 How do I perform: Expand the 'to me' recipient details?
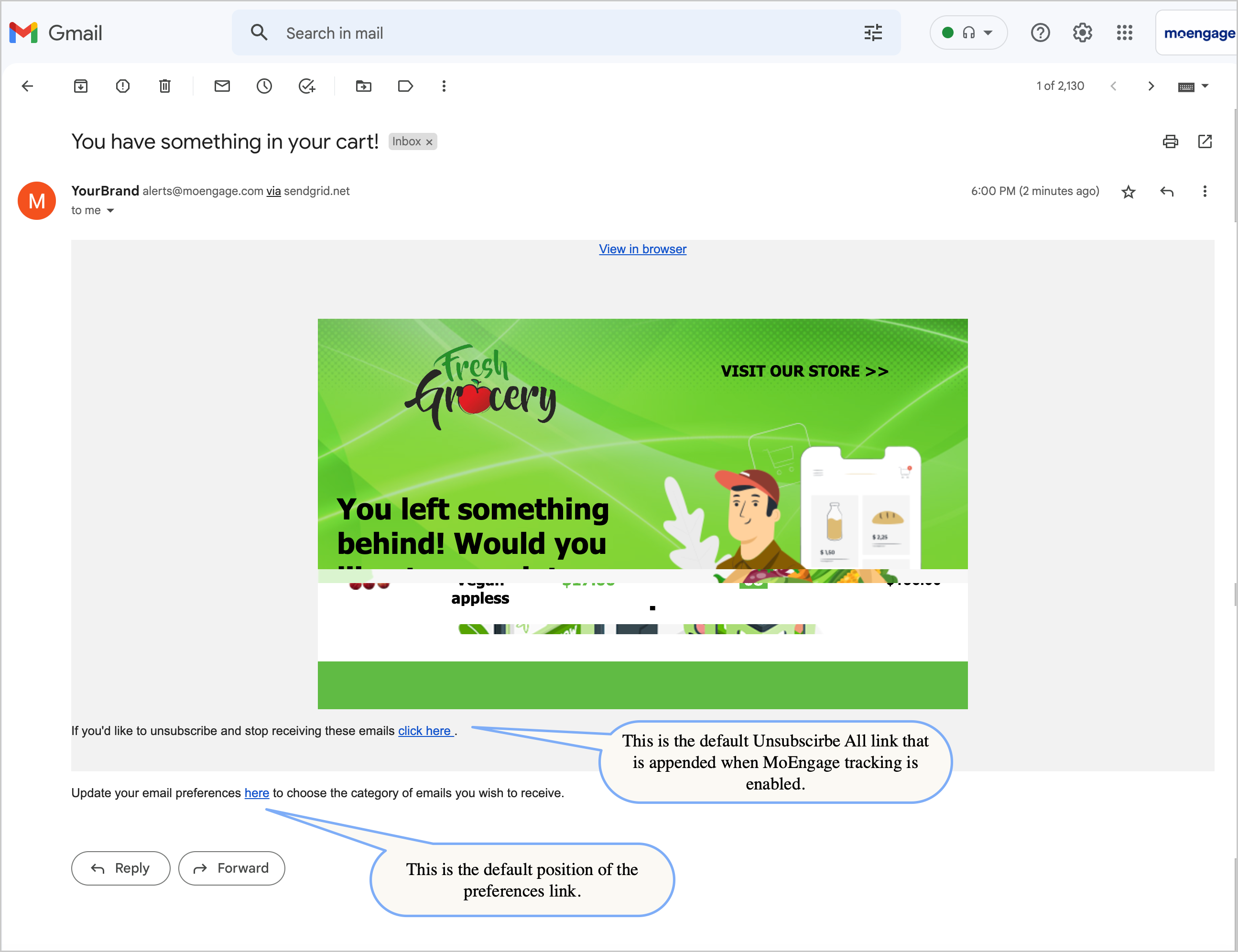[110, 211]
